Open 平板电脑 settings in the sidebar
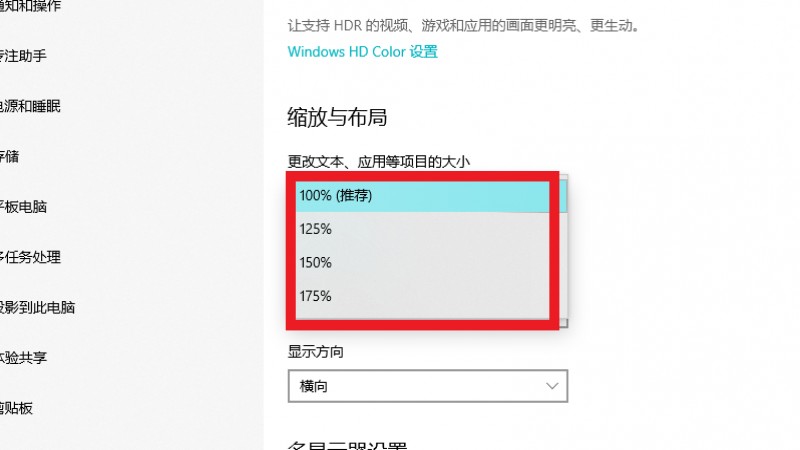Screen dimensions: 800x450 (x=23, y=207)
